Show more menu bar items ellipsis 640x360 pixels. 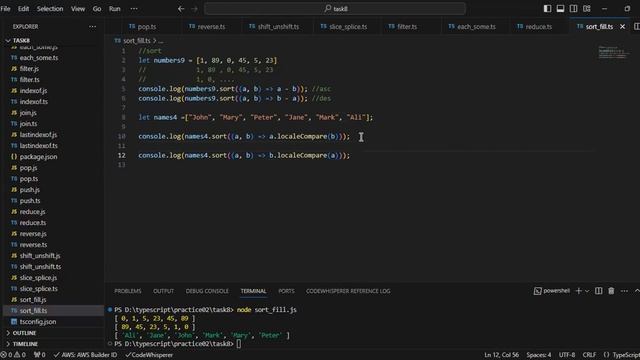(134, 9)
